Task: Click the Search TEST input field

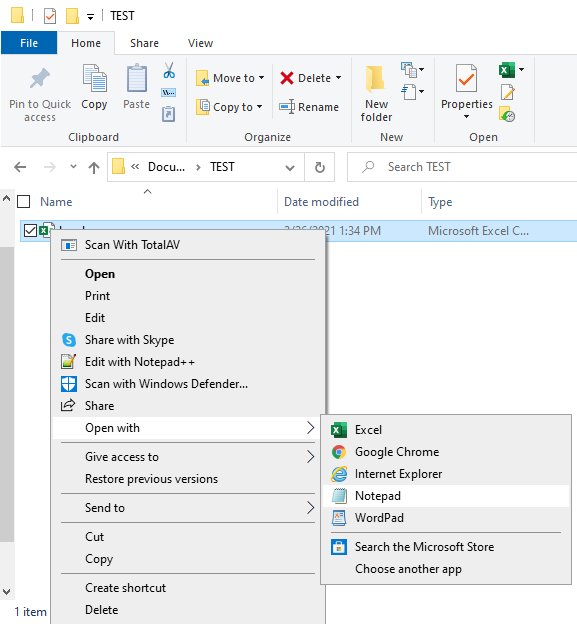Action: (462, 167)
